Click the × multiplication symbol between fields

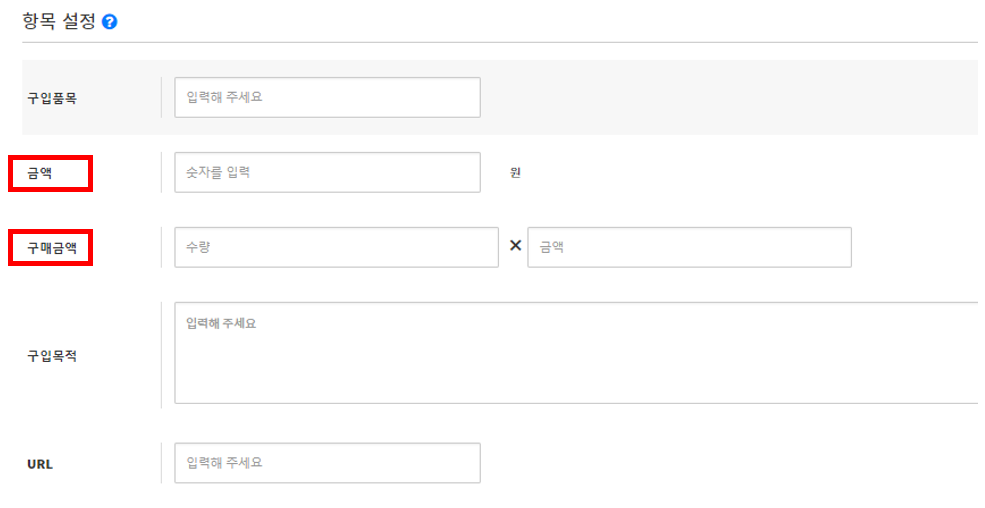pyautogui.click(x=515, y=246)
